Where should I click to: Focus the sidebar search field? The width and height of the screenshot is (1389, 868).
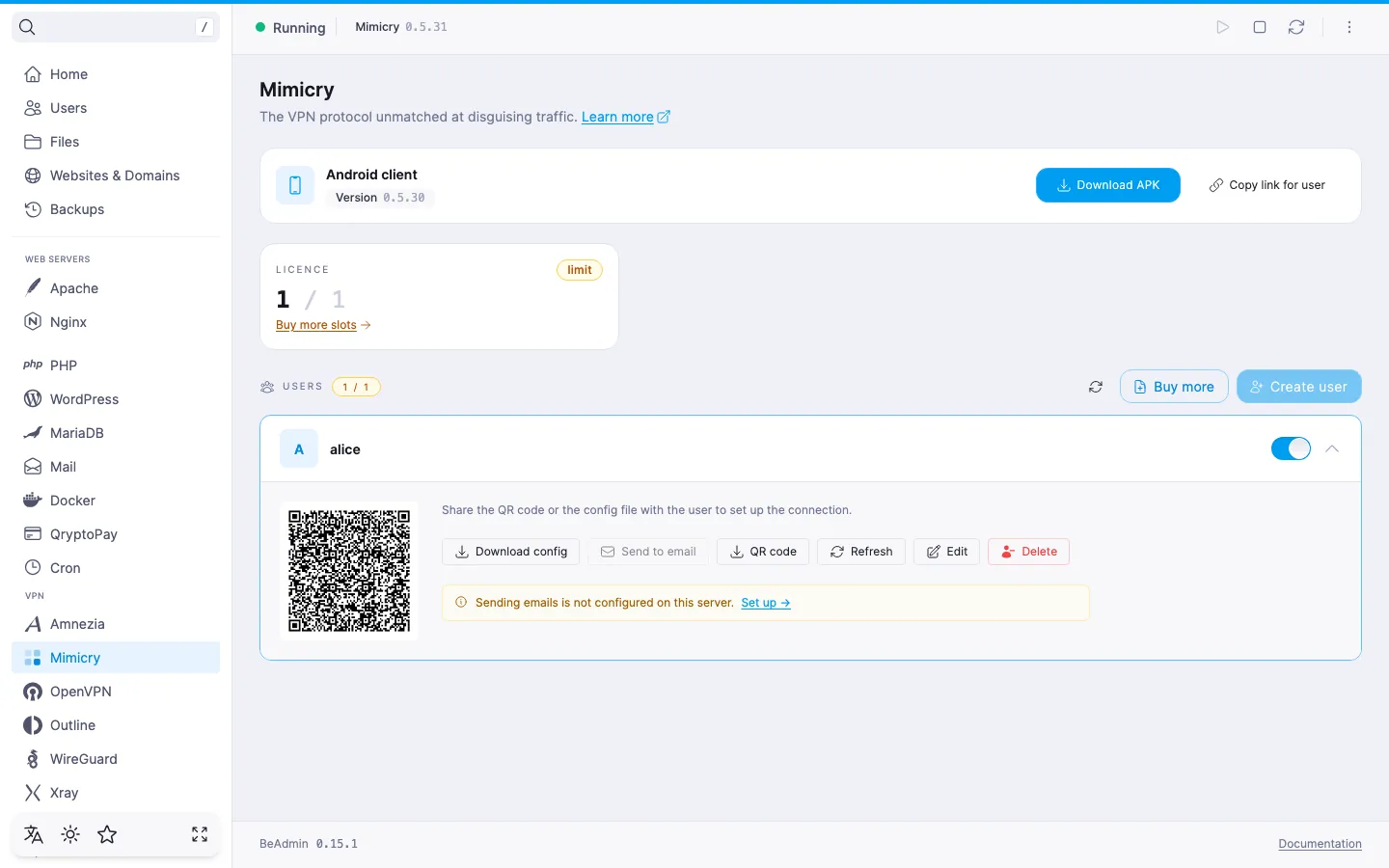(x=116, y=27)
